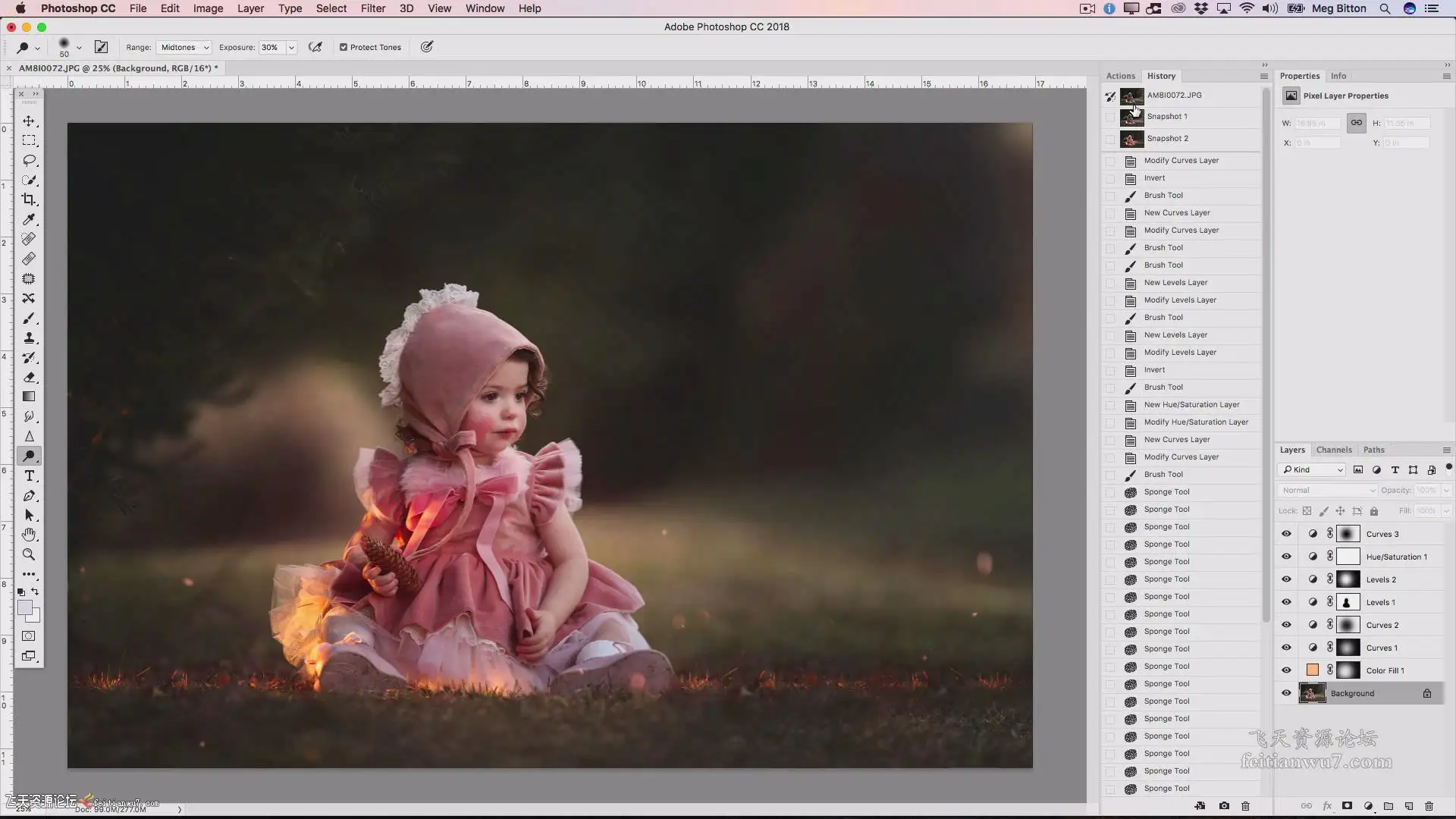Select the Crop tool
1456x819 pixels.
tap(29, 199)
